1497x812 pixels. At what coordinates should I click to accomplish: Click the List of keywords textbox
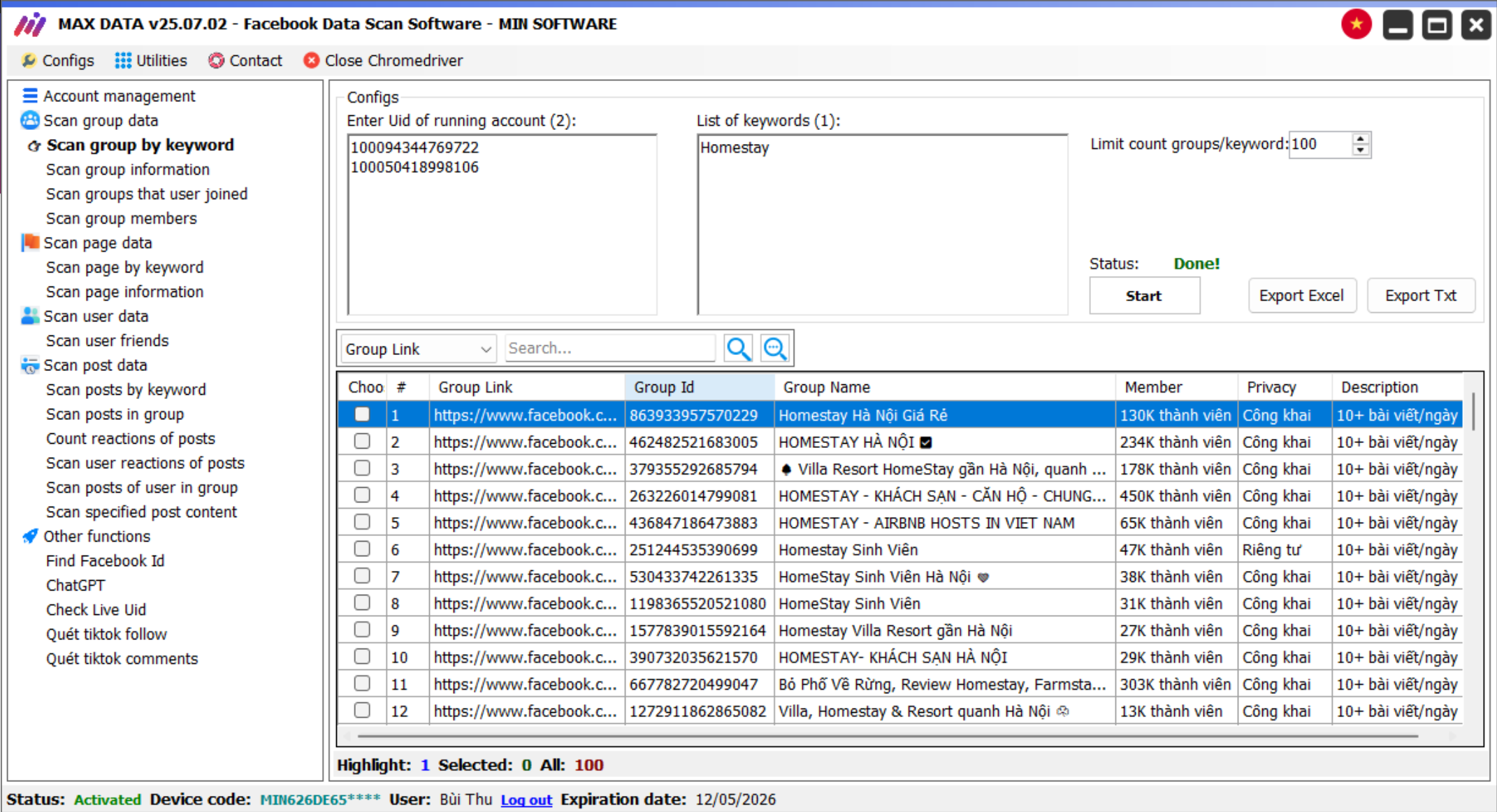coord(883,224)
